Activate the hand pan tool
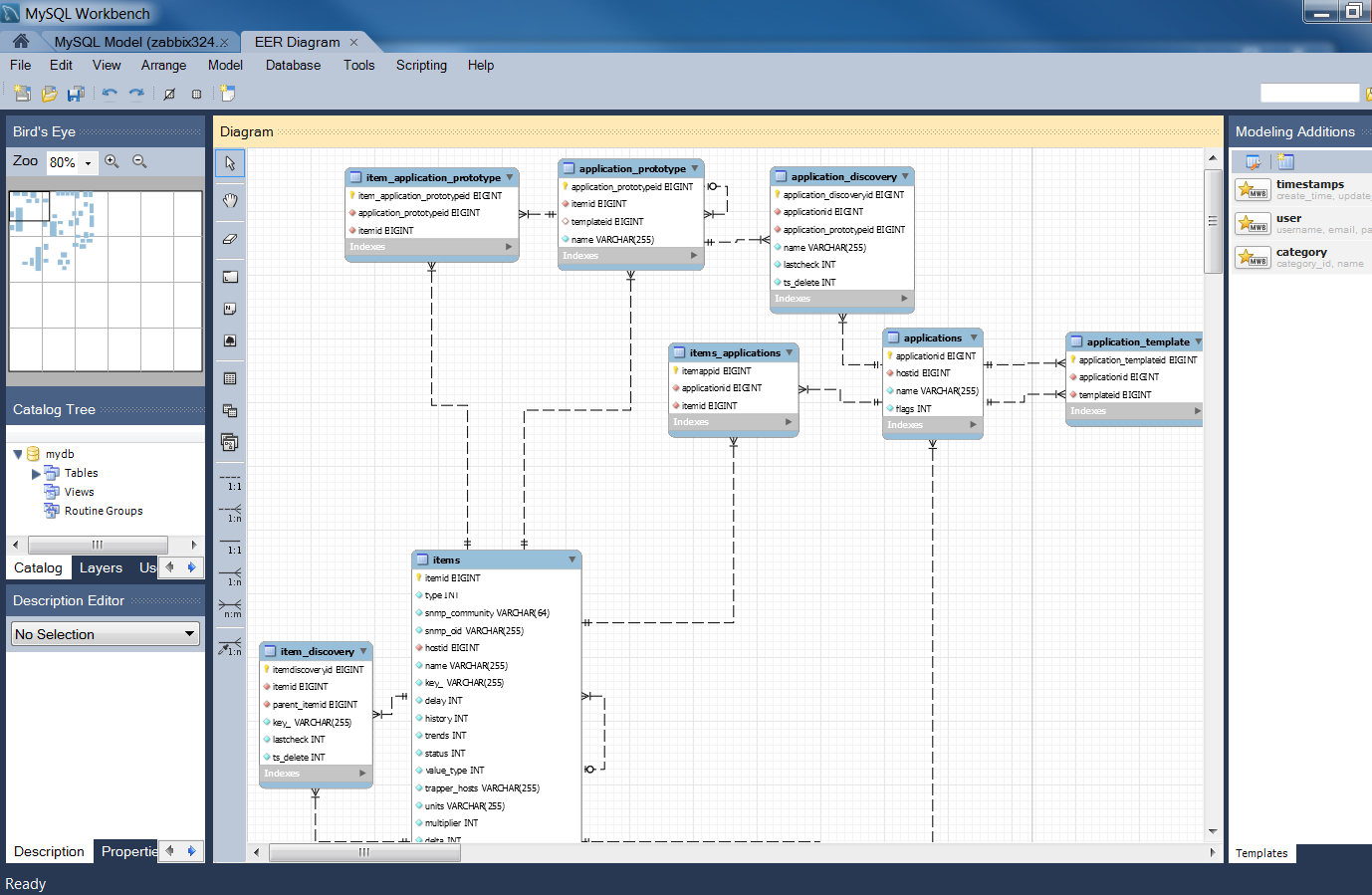Viewport: 1372px width, 895px height. click(x=229, y=202)
